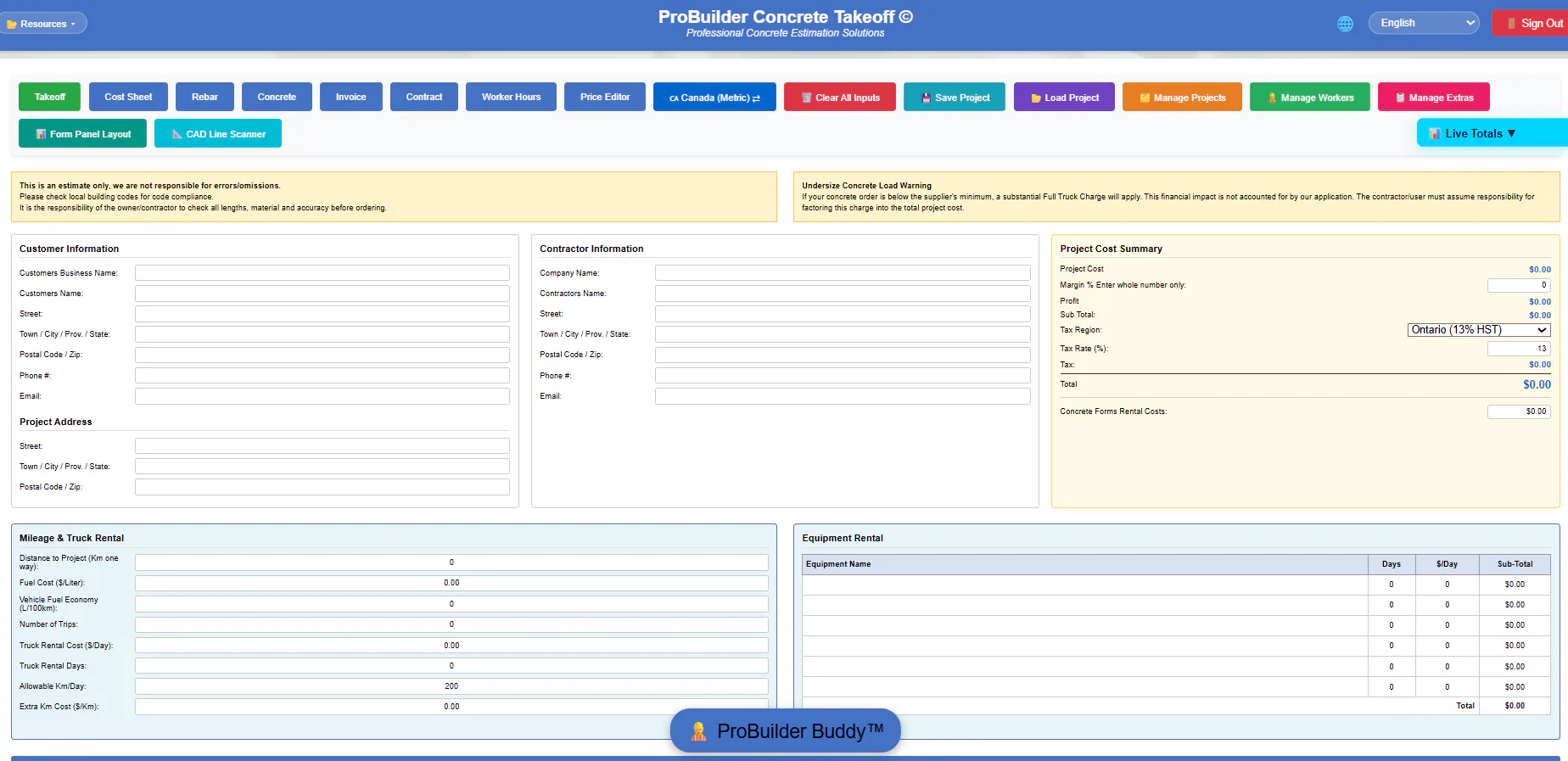Click the Project Address Street field

[x=322, y=446]
